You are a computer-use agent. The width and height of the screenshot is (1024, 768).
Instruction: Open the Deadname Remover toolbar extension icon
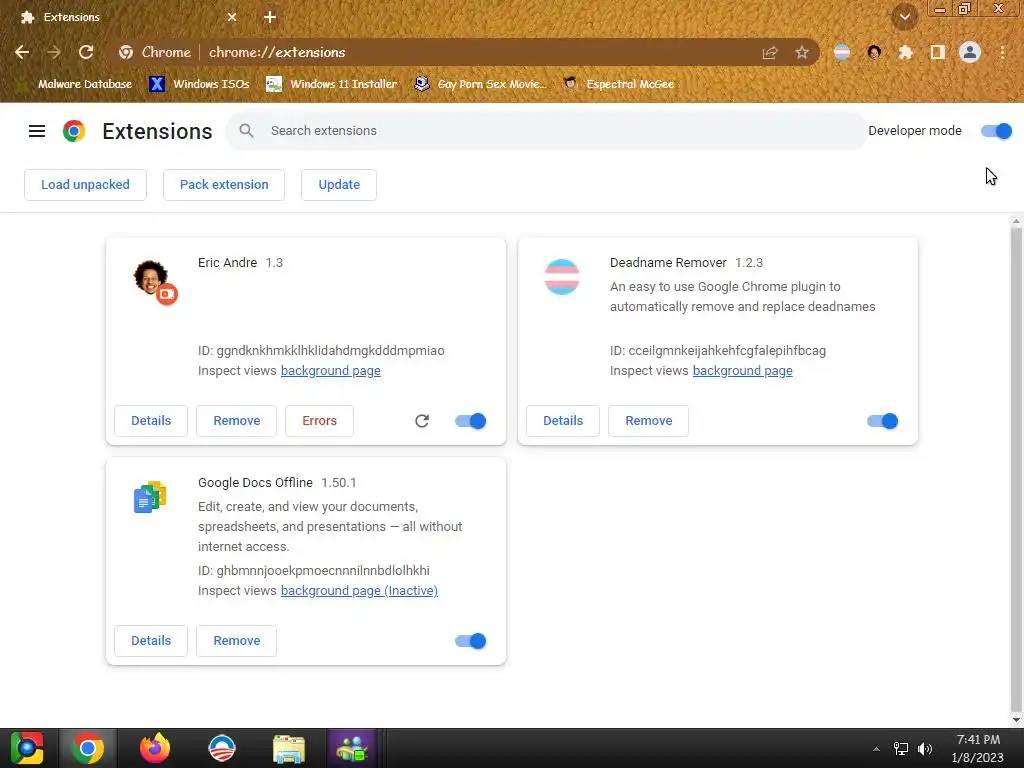coord(842,52)
